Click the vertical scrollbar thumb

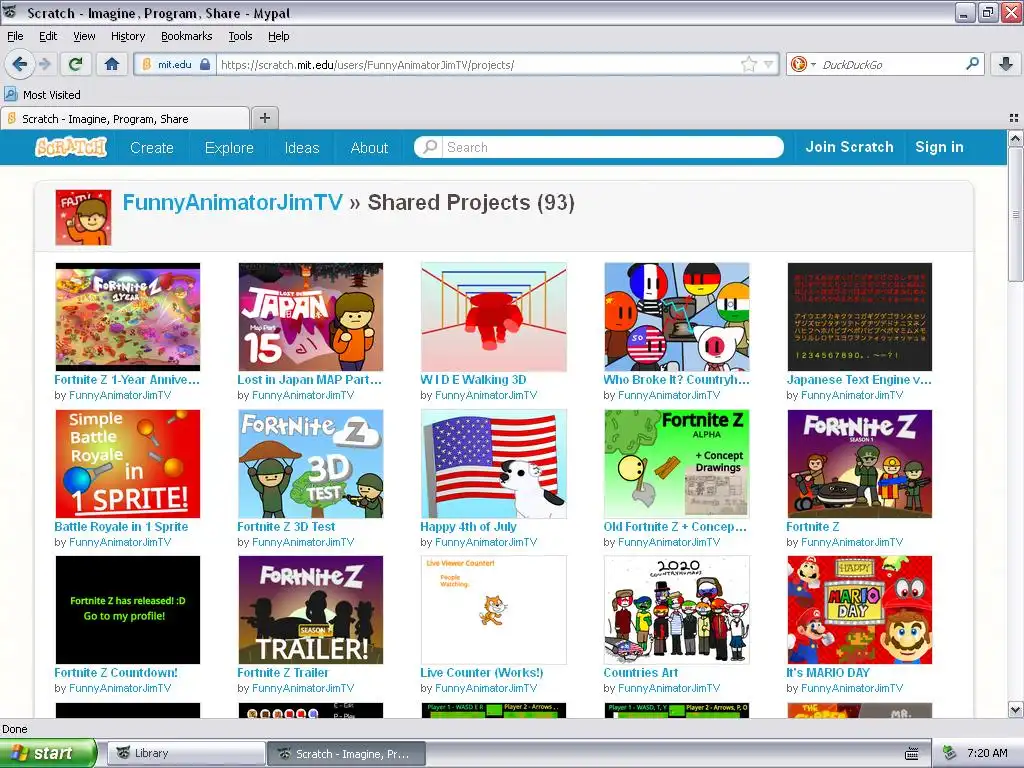pyautogui.click(x=1015, y=214)
